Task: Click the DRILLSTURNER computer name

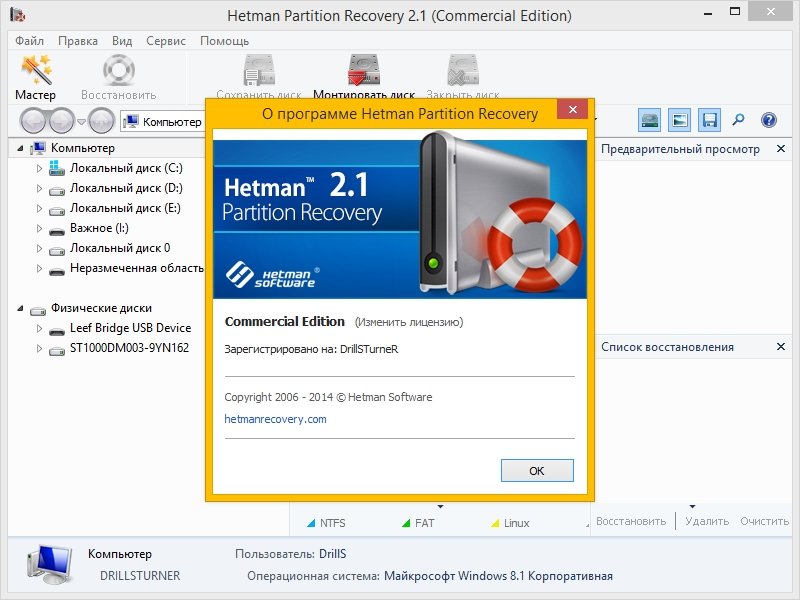Action: coord(140,576)
